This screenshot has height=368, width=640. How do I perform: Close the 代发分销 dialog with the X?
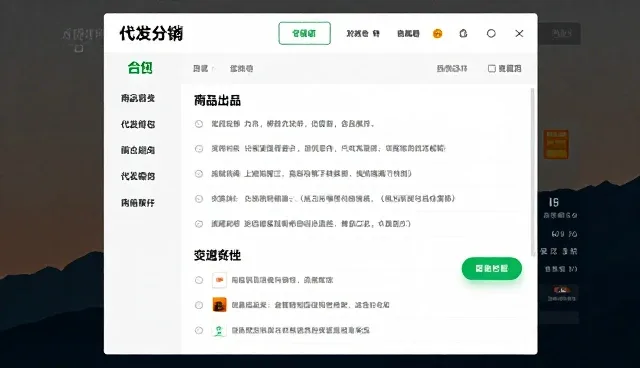click(519, 33)
